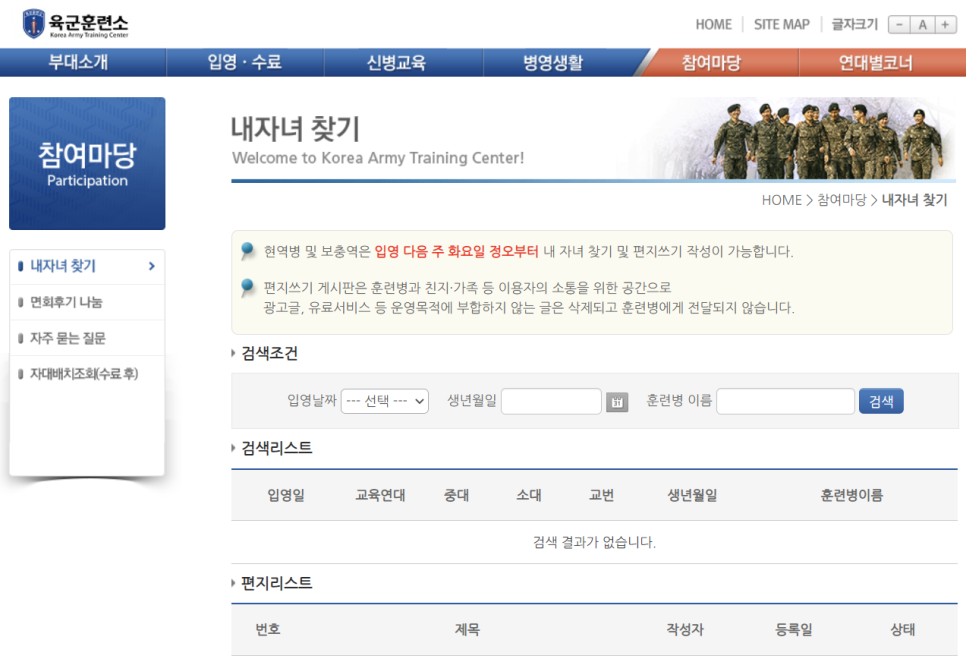Collapse the 검색조건 section triangle

click(233, 353)
